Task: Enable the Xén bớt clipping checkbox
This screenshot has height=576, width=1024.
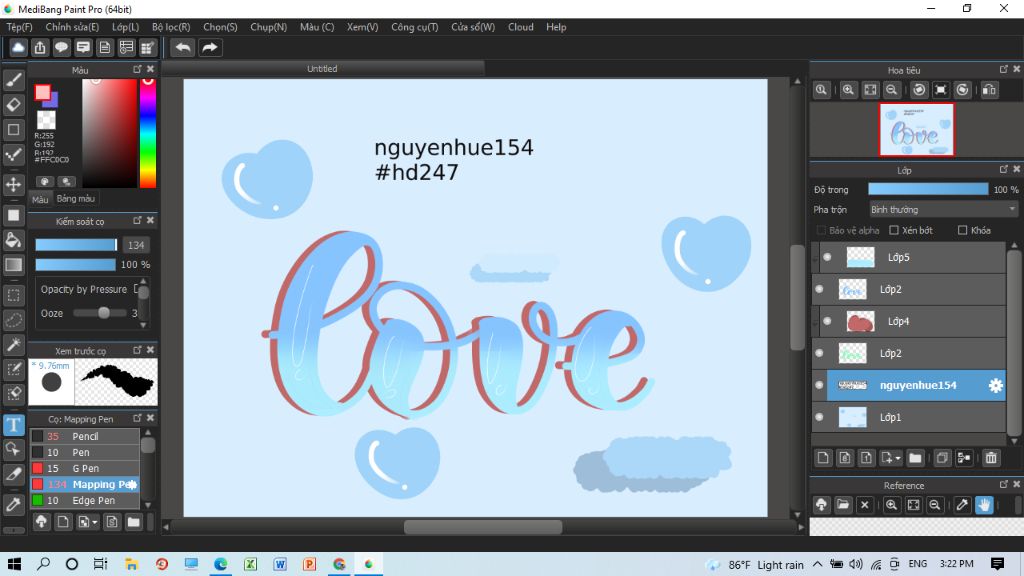Action: pos(894,231)
